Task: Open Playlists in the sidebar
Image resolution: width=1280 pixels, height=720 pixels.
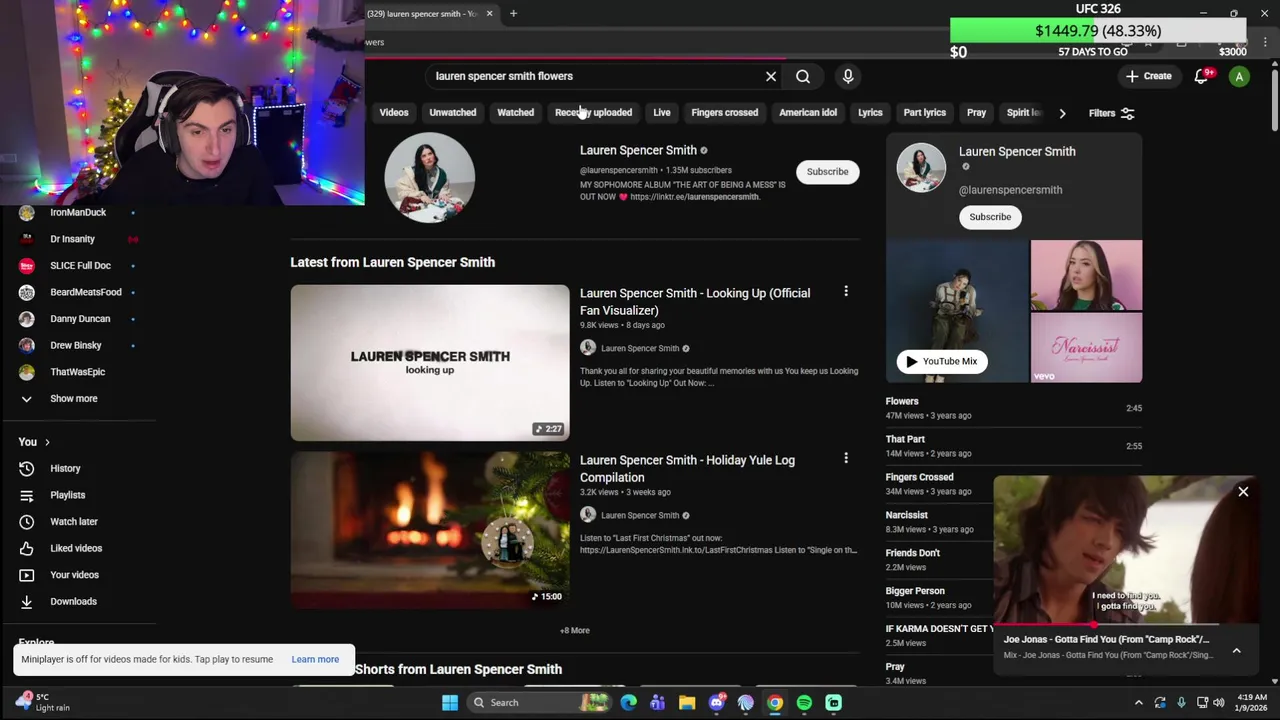Action: pos(66,495)
